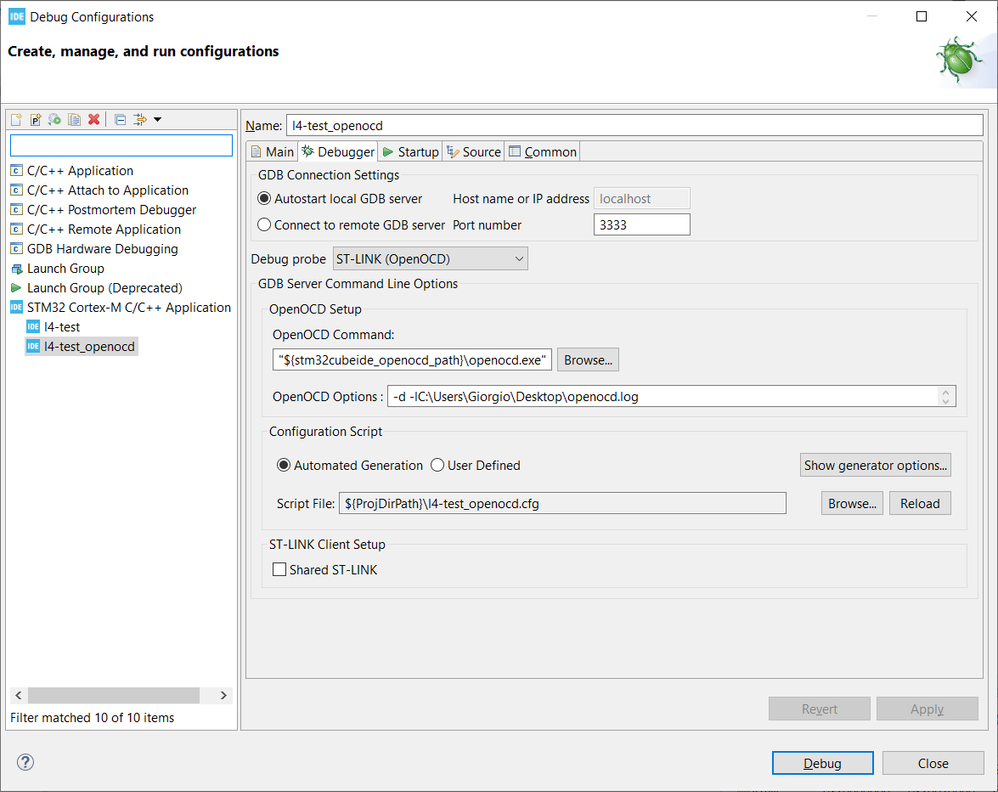Open the Debug probe dropdown
Image resolution: width=998 pixels, height=792 pixels.
point(430,258)
